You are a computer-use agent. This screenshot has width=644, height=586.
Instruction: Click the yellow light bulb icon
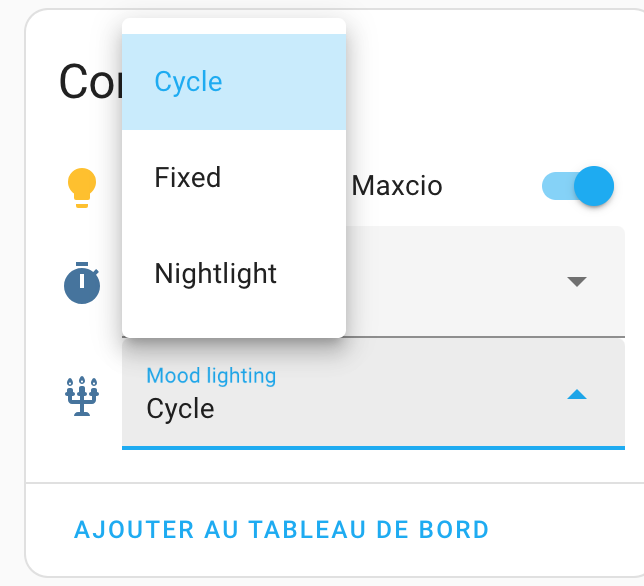(x=82, y=188)
